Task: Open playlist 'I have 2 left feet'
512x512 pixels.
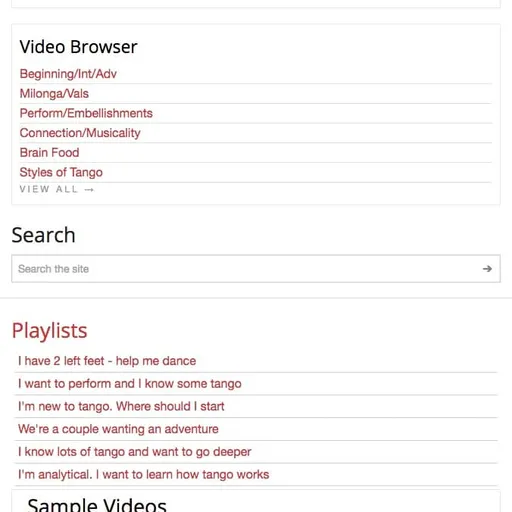Action: (107, 361)
